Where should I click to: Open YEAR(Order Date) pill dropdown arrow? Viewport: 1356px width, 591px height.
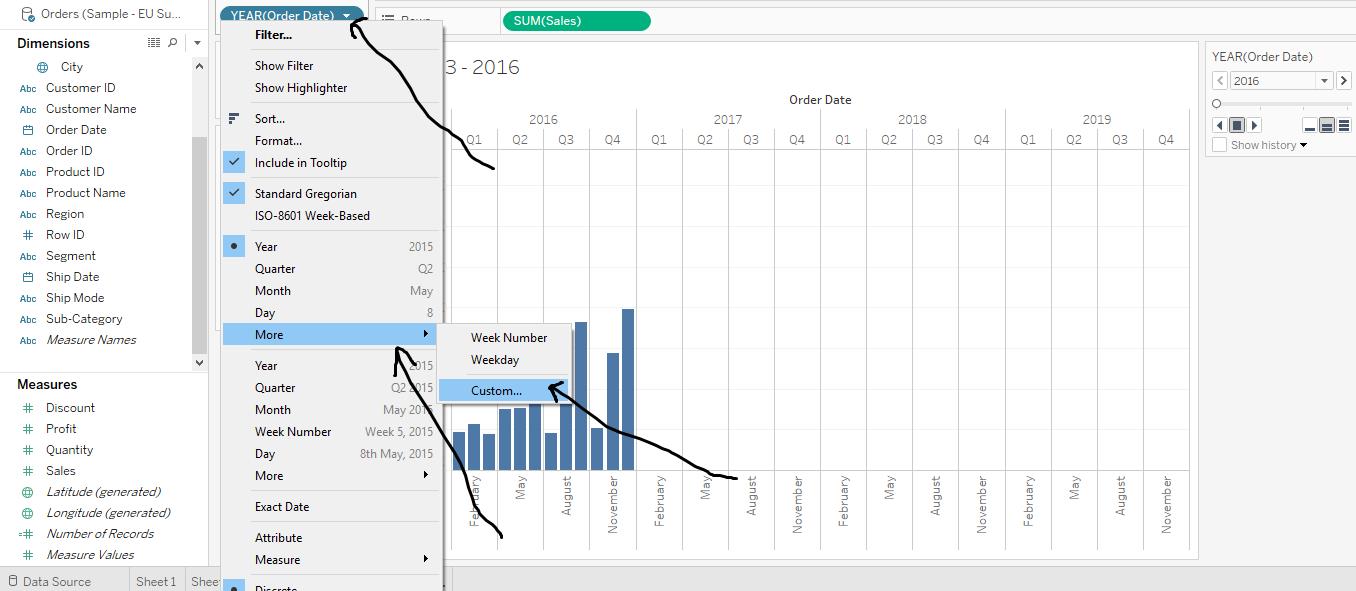tap(346, 16)
